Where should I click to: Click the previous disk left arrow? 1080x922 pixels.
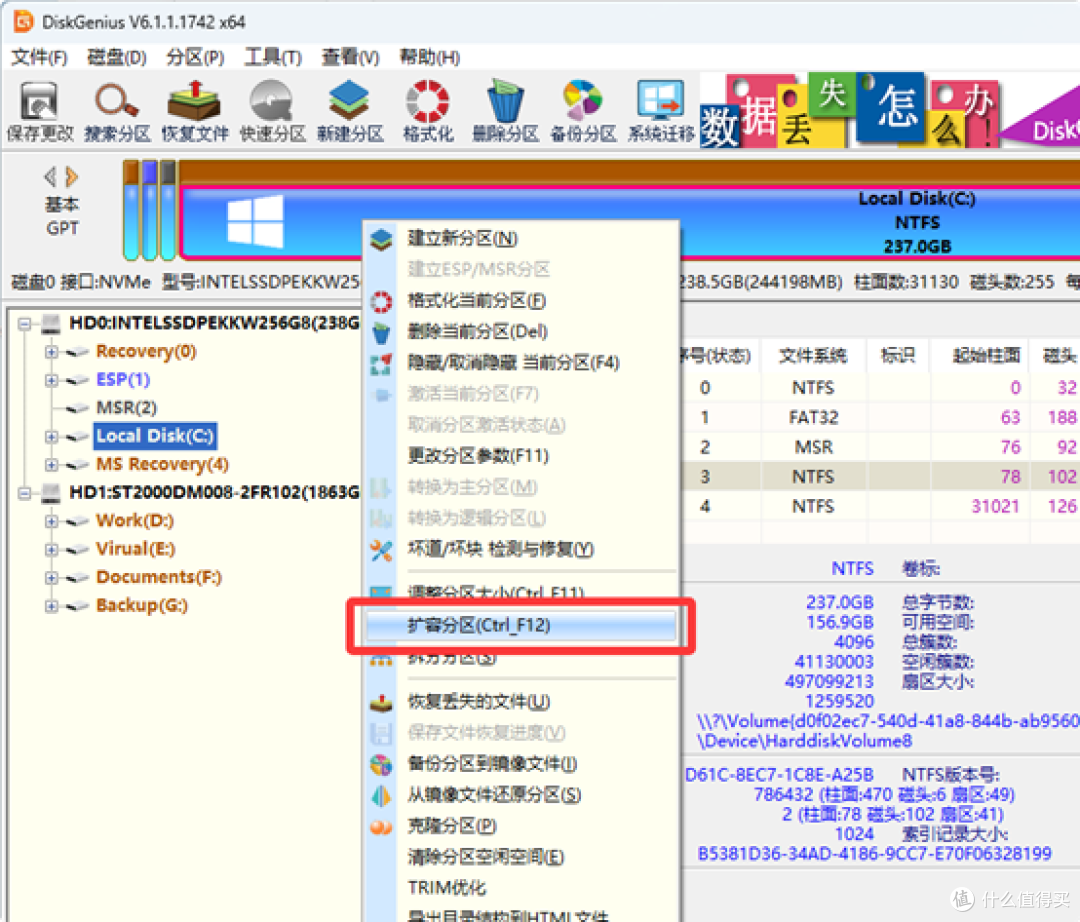[x=50, y=177]
